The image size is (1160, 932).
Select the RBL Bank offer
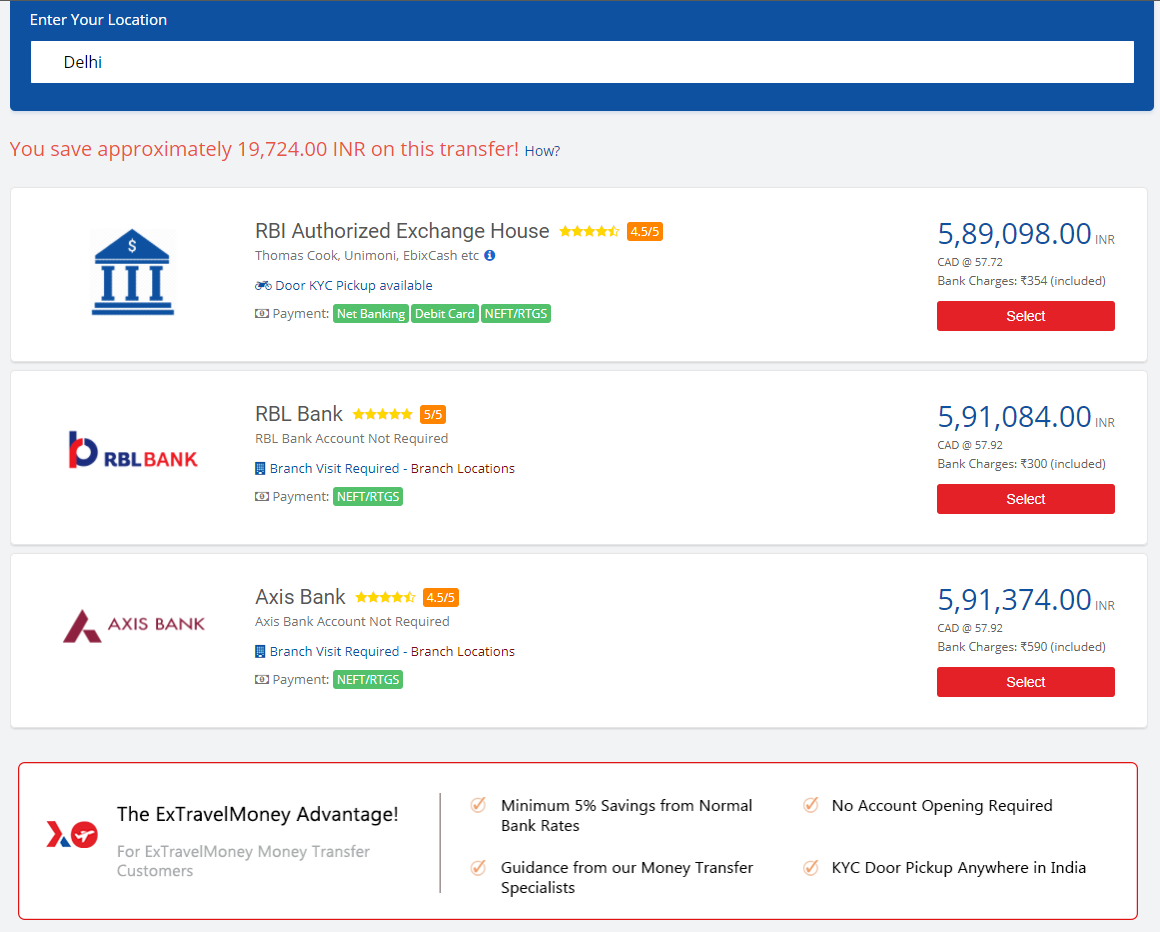[1025, 499]
